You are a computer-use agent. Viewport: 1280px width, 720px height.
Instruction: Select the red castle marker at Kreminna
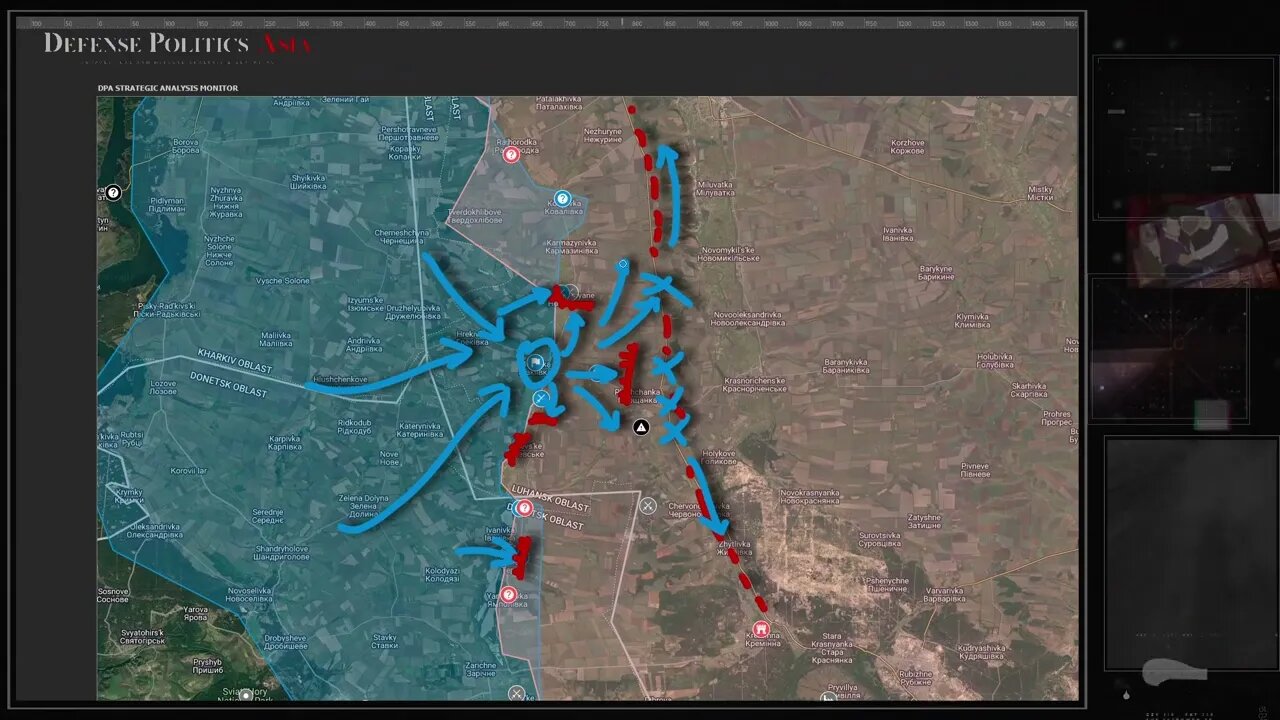click(761, 630)
